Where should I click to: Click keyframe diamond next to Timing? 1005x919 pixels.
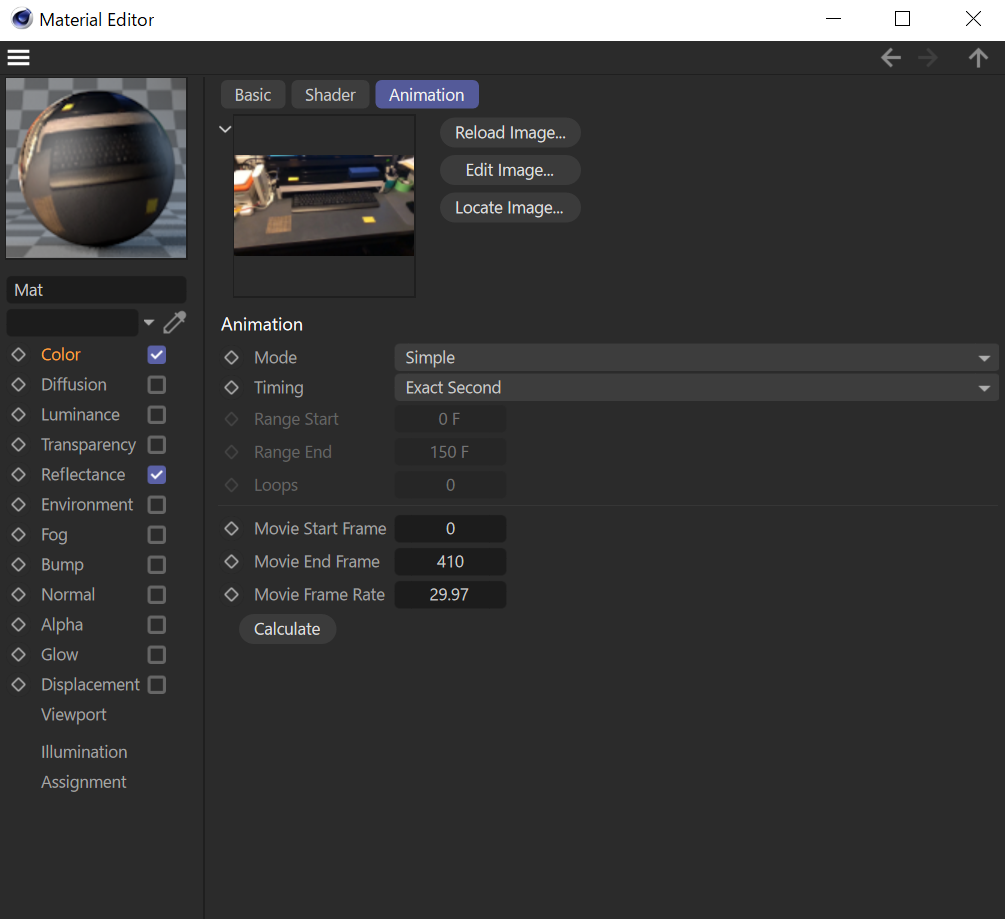pos(232,388)
